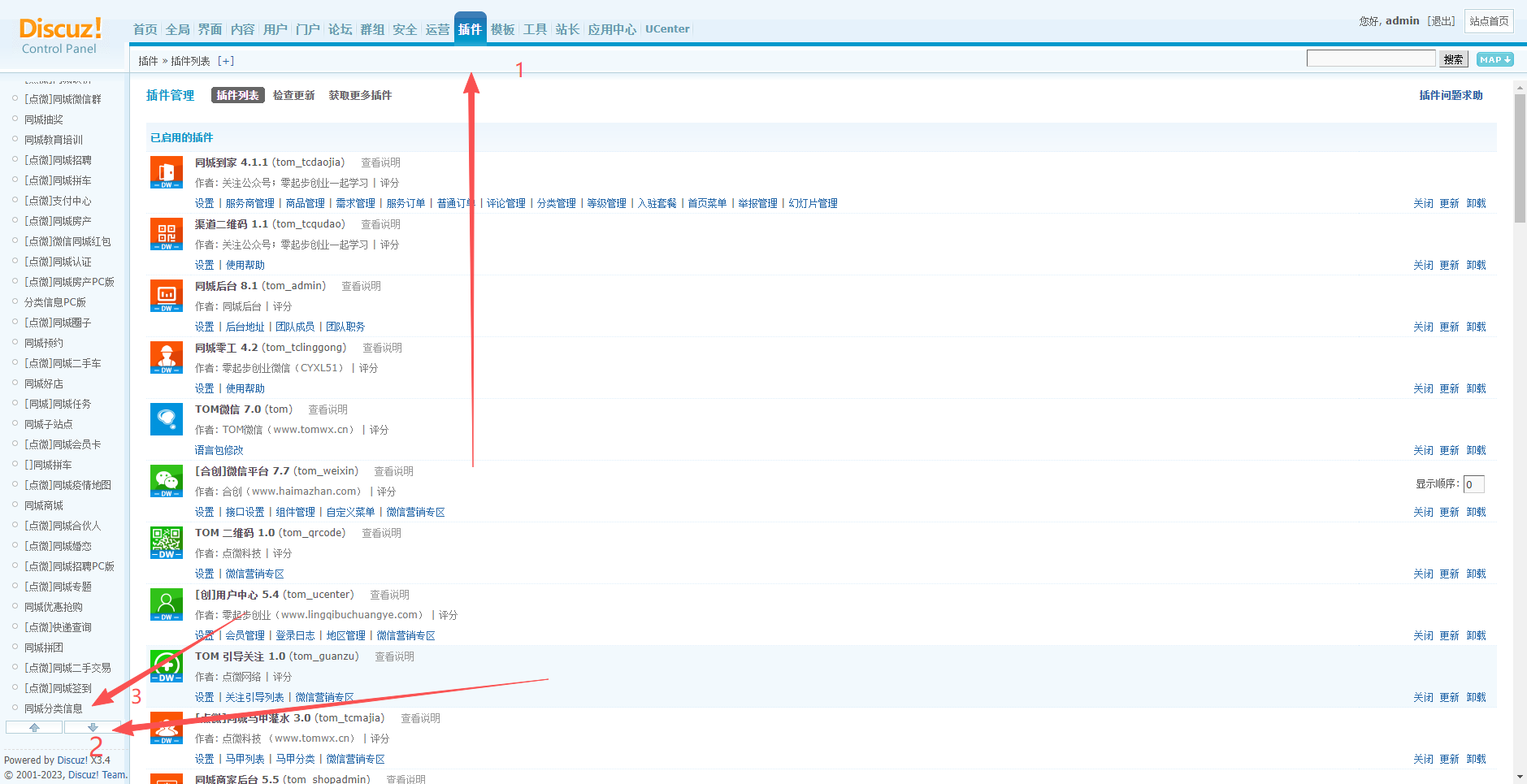Click the TOM微信 plugin icon

click(166, 419)
